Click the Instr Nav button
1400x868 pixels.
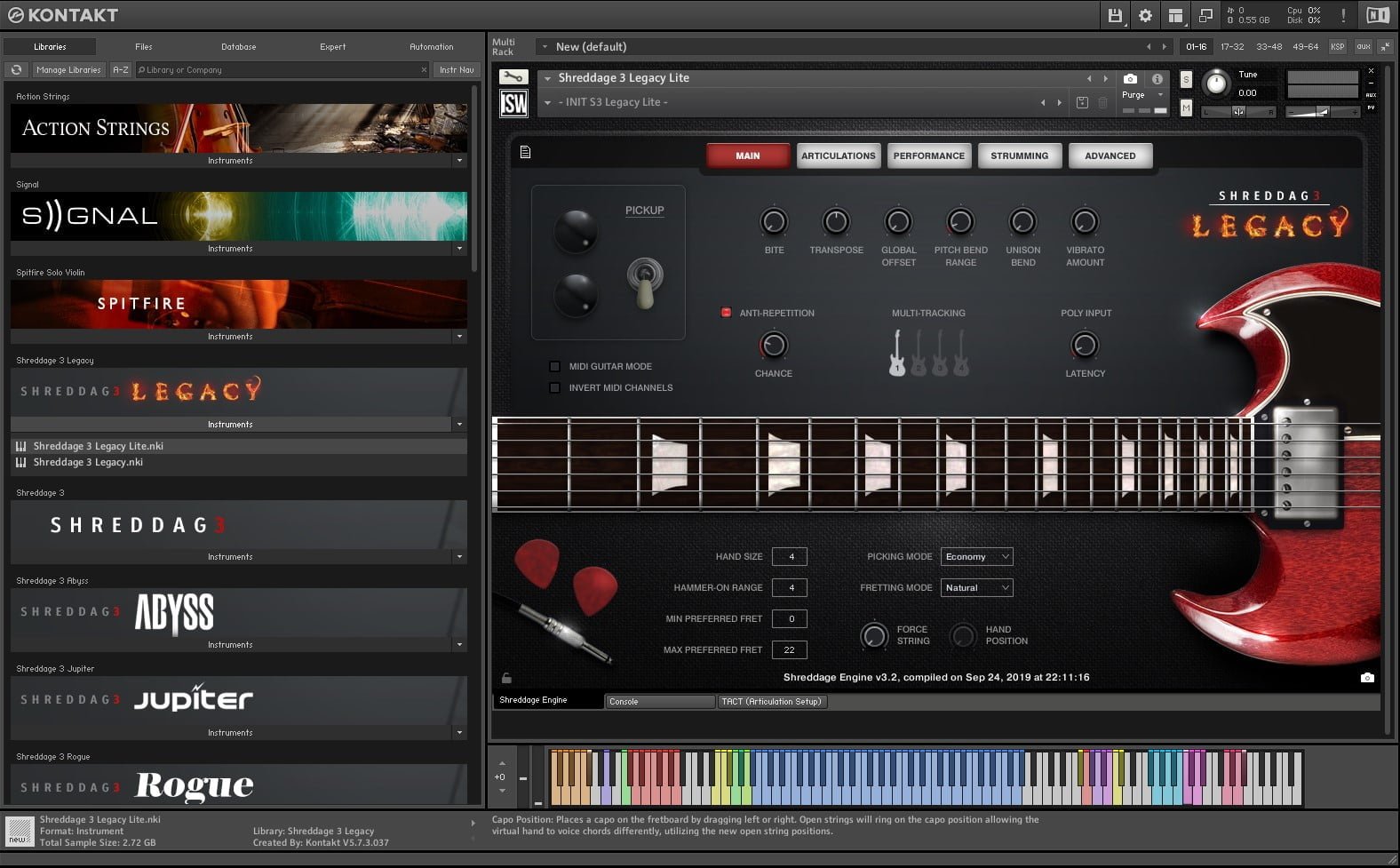[457, 69]
